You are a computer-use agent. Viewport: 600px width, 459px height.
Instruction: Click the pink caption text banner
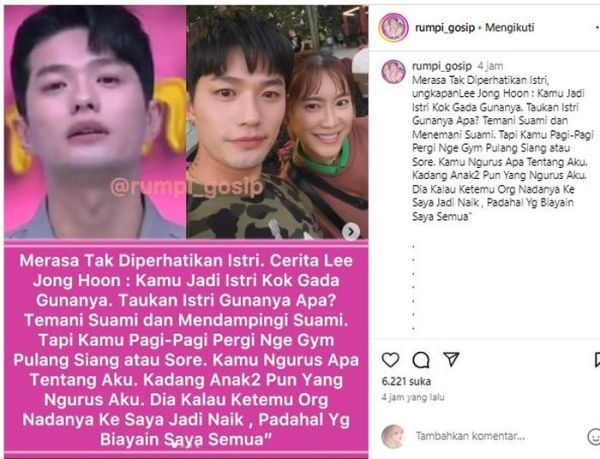point(186,349)
